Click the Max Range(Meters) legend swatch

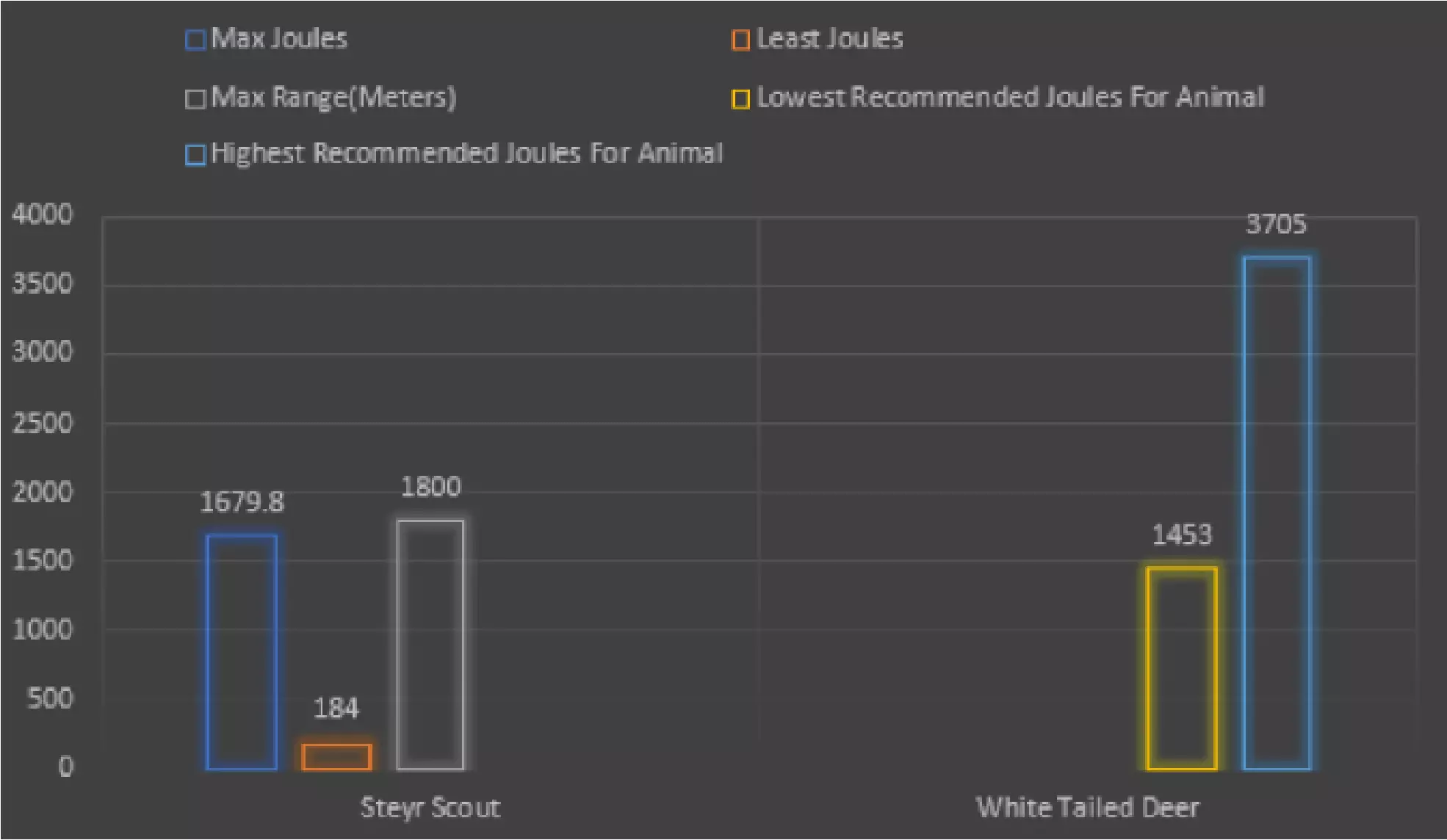click(x=195, y=99)
